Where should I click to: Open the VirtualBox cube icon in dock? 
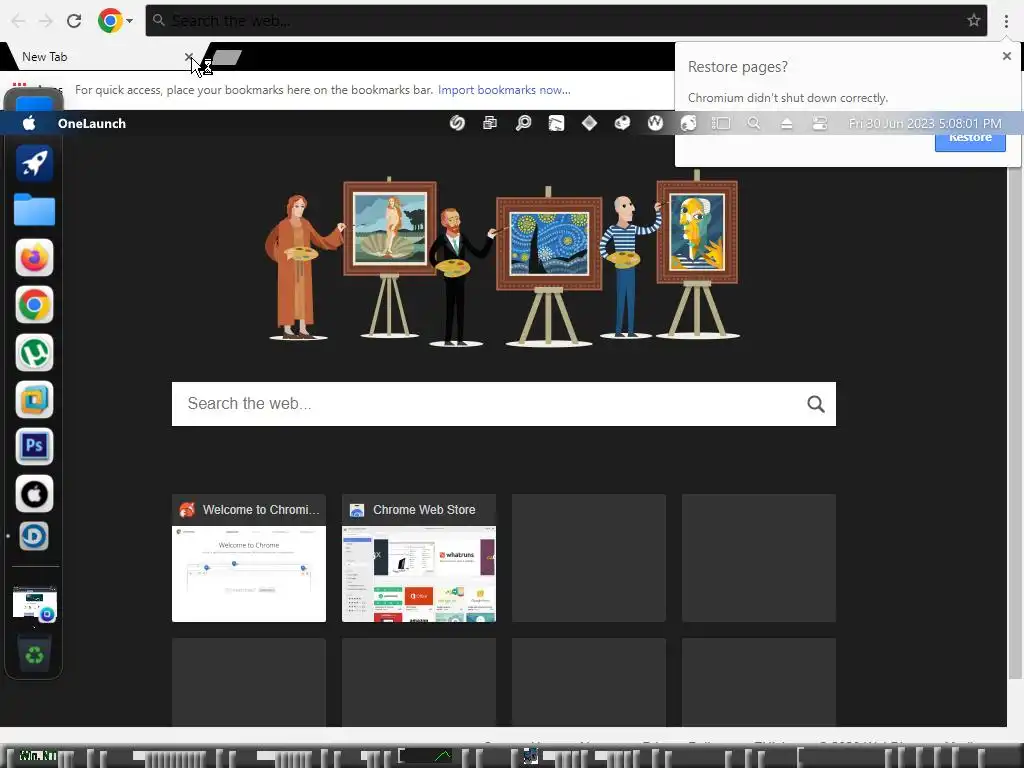(34, 400)
